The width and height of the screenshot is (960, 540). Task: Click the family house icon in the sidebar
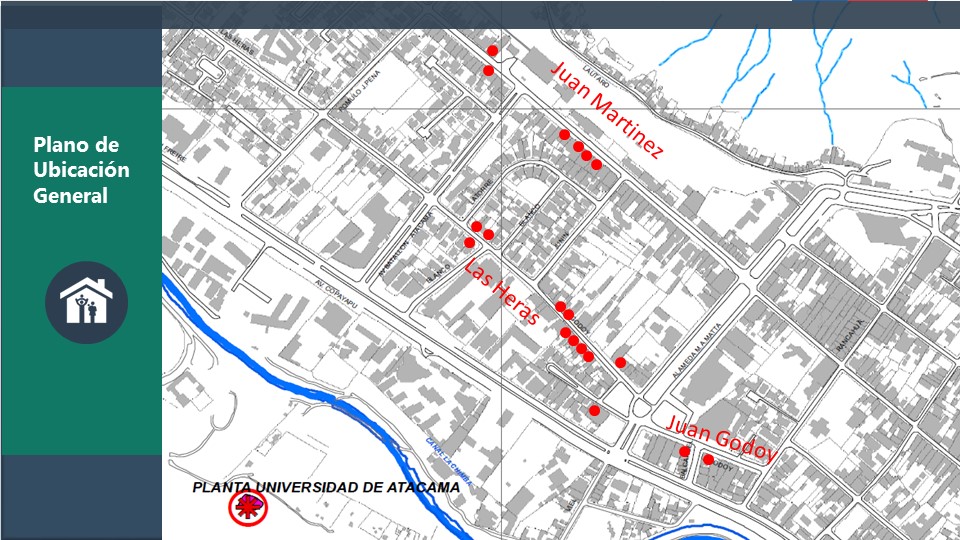tap(86, 302)
